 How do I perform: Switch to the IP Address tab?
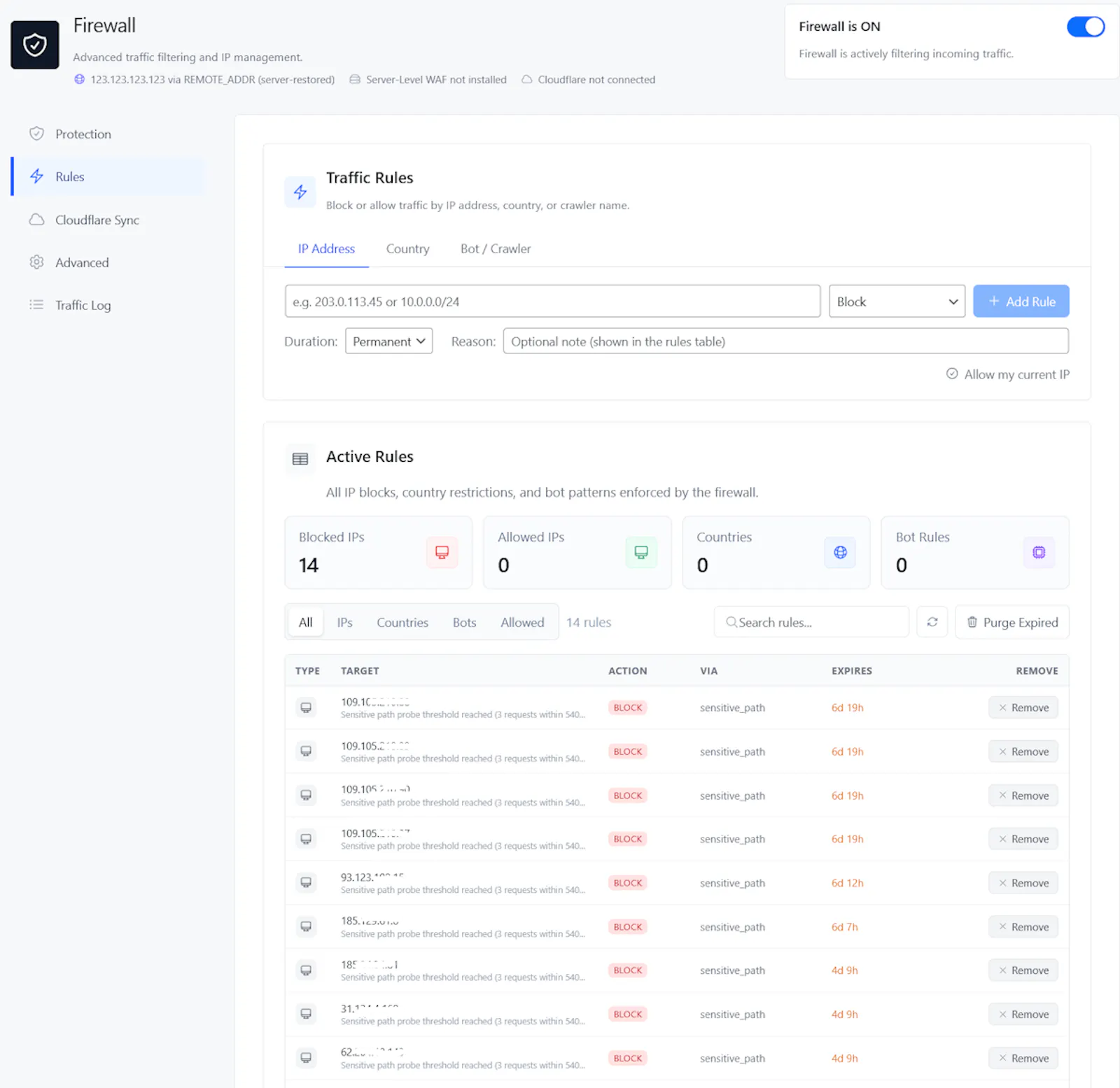(x=326, y=249)
